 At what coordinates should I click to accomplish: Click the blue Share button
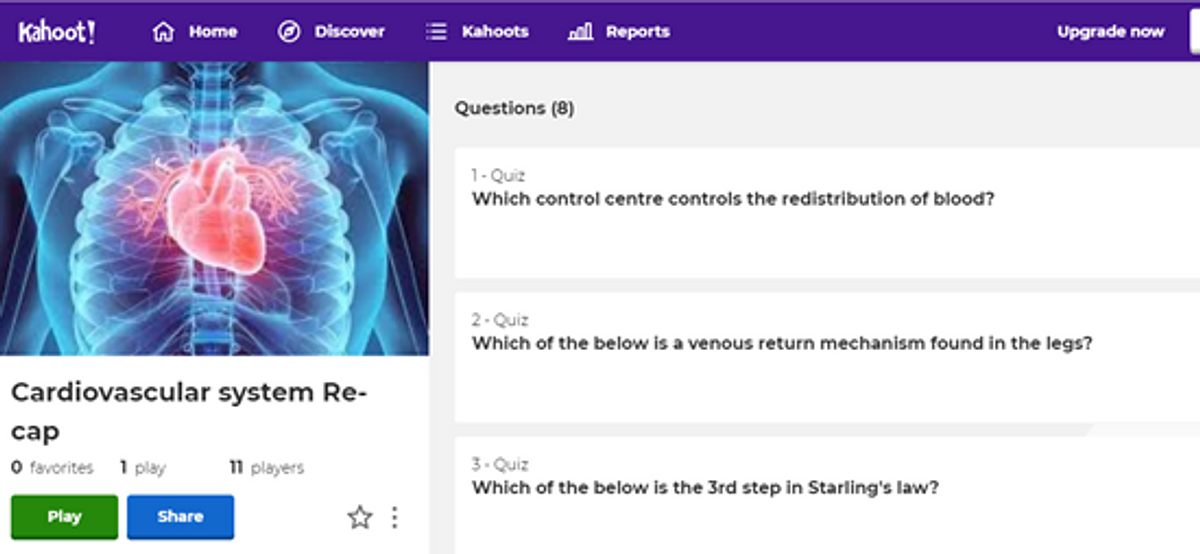coord(180,517)
